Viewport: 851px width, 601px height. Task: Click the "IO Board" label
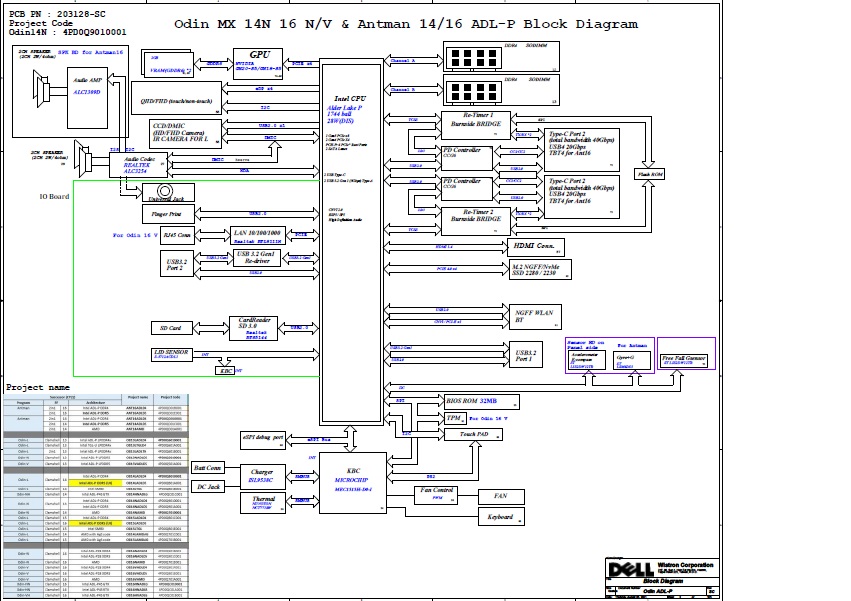[x=54, y=197]
